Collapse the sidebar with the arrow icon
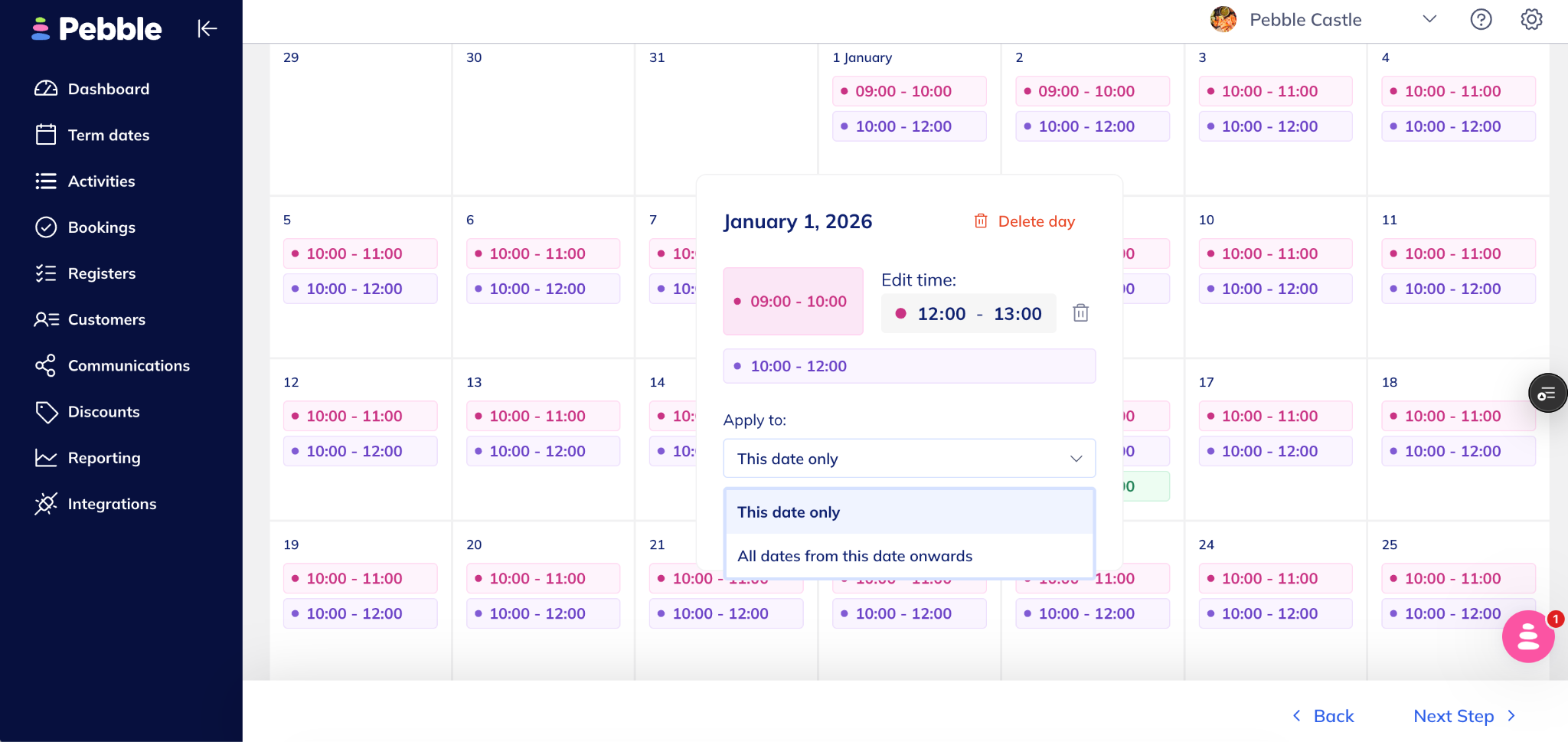This screenshot has width=1568, height=742. click(207, 29)
